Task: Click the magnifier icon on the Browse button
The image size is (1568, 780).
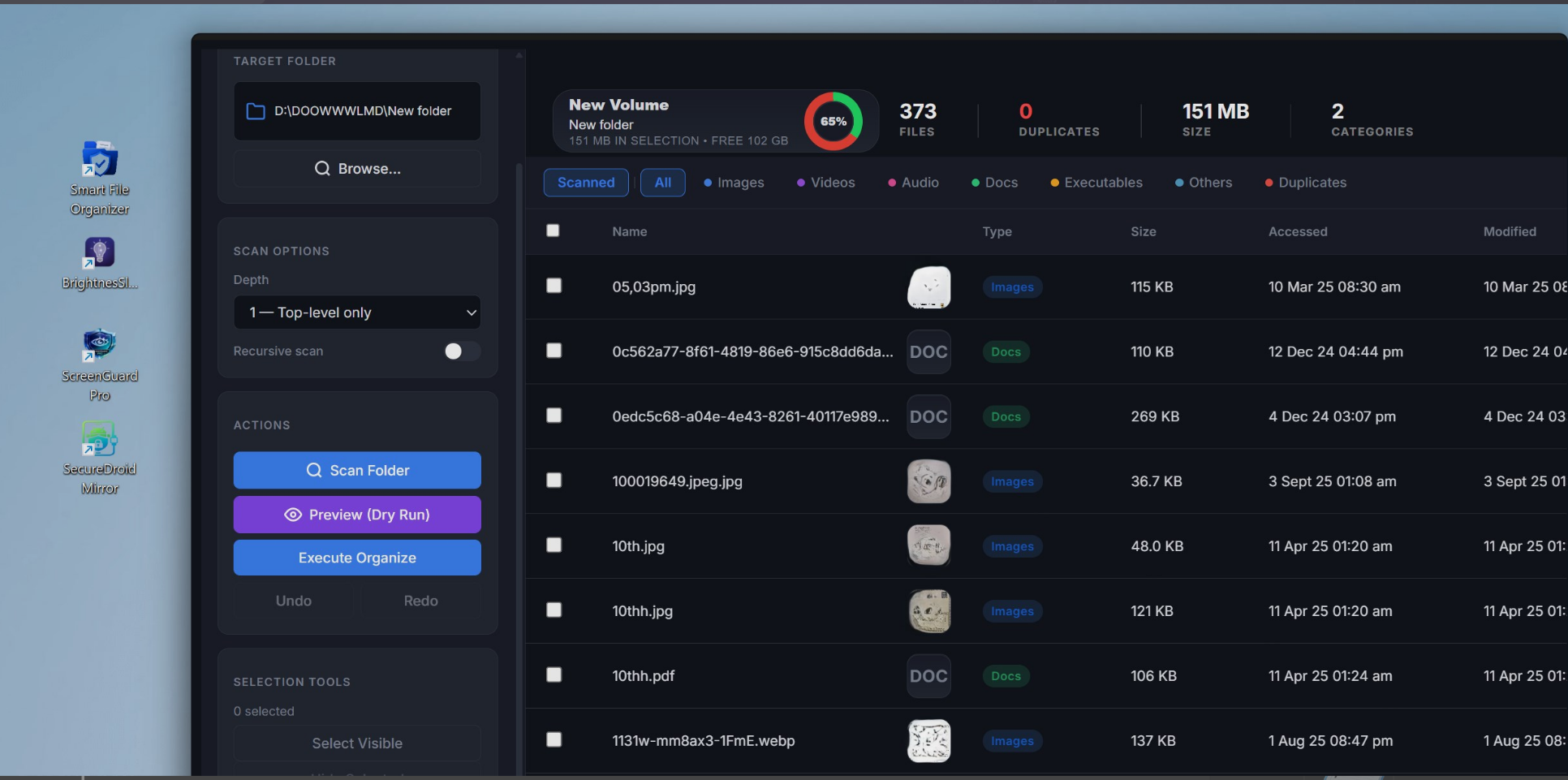Action: (x=322, y=169)
